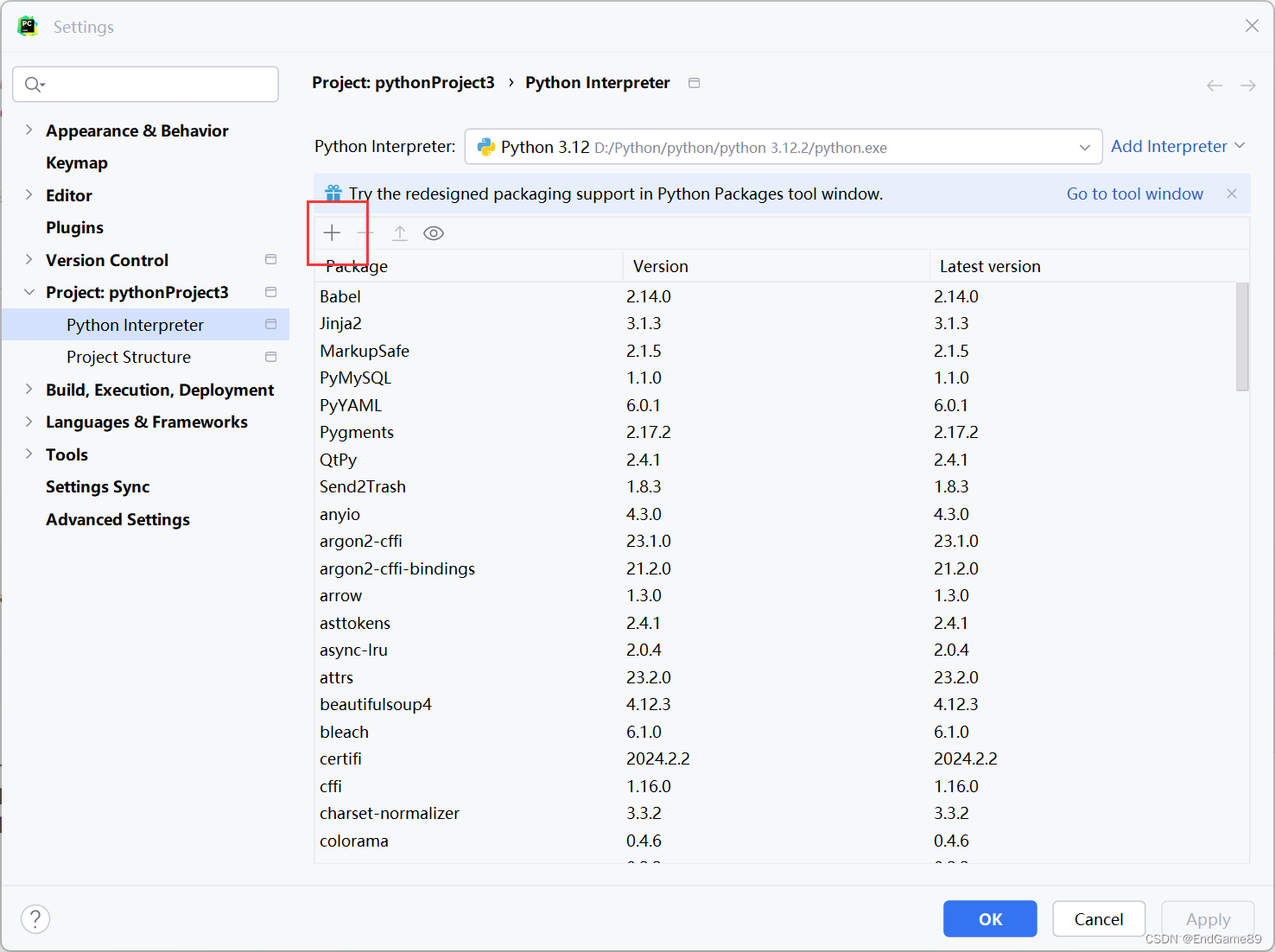Click the plus icon to install a package
Screen dimensions: 1275x952
332,232
